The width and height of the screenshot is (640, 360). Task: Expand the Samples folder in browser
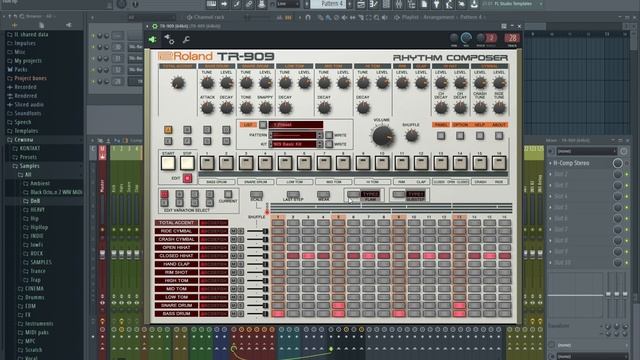29,166
